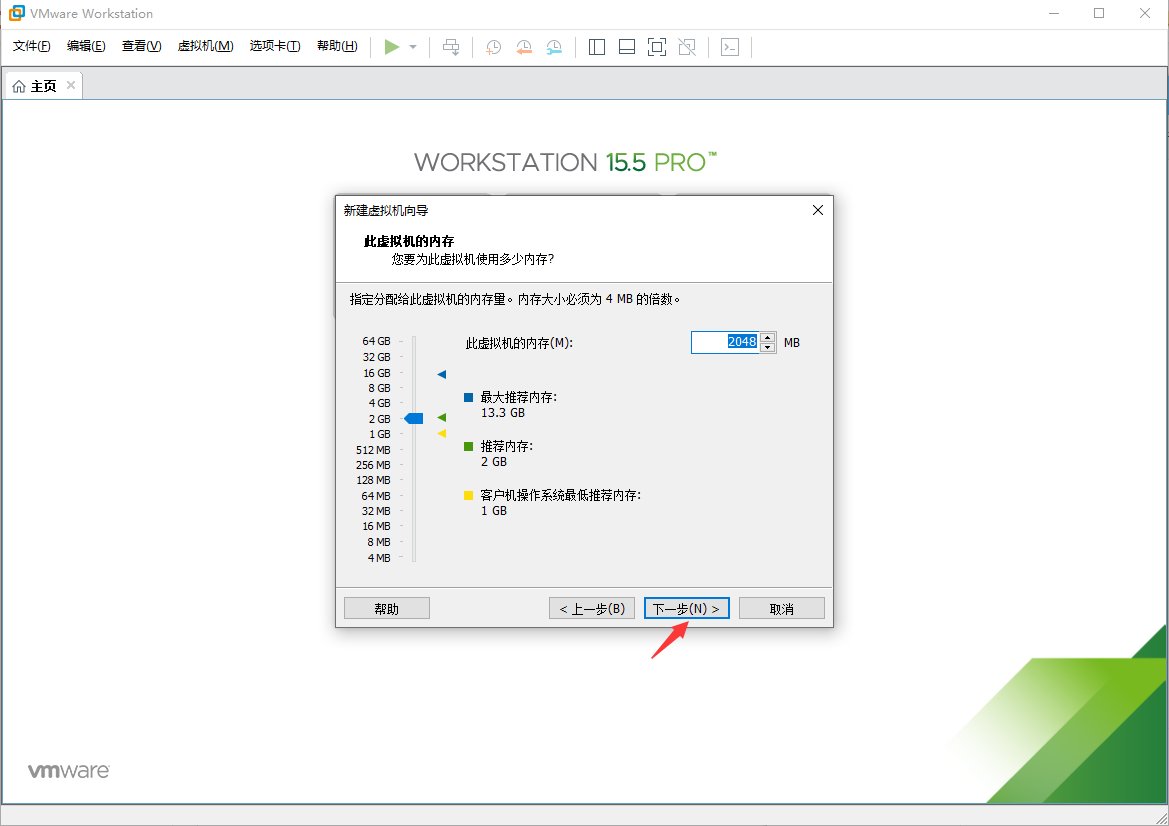Click the 16 GB slider label
Screen dimensions: 1169x826
(376, 373)
